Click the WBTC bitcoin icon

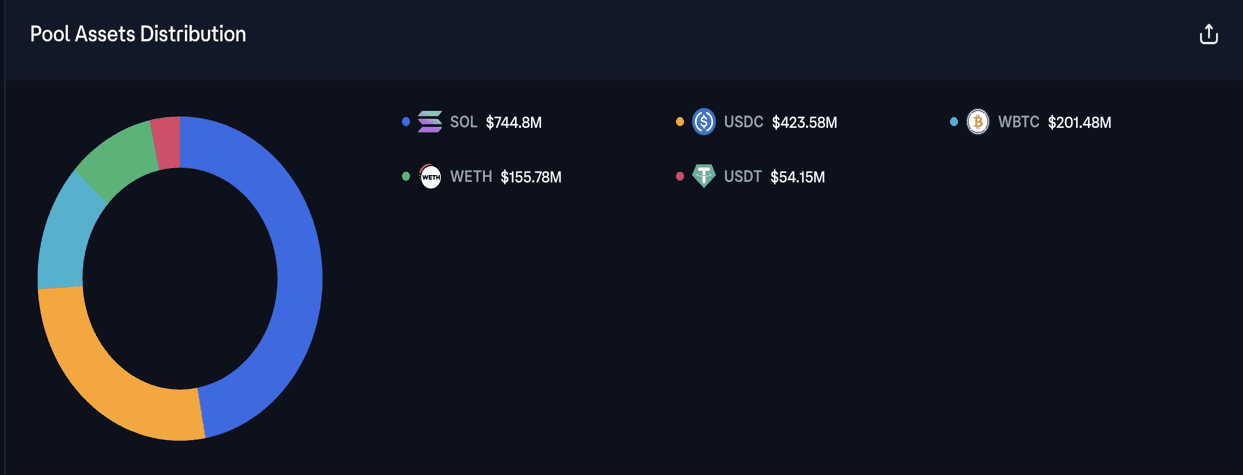(978, 122)
